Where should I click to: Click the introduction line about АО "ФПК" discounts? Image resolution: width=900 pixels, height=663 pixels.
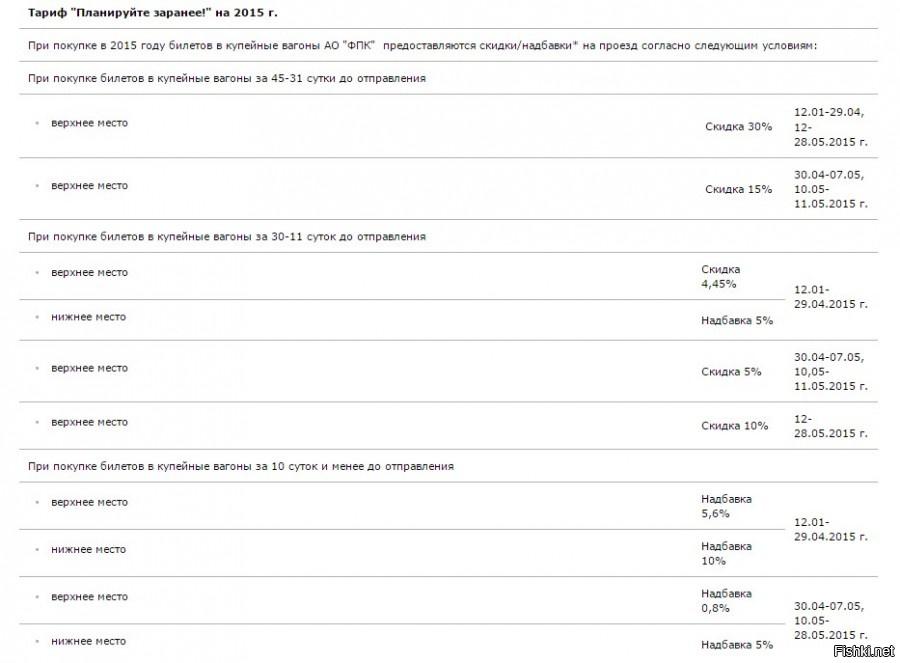[x=422, y=45]
